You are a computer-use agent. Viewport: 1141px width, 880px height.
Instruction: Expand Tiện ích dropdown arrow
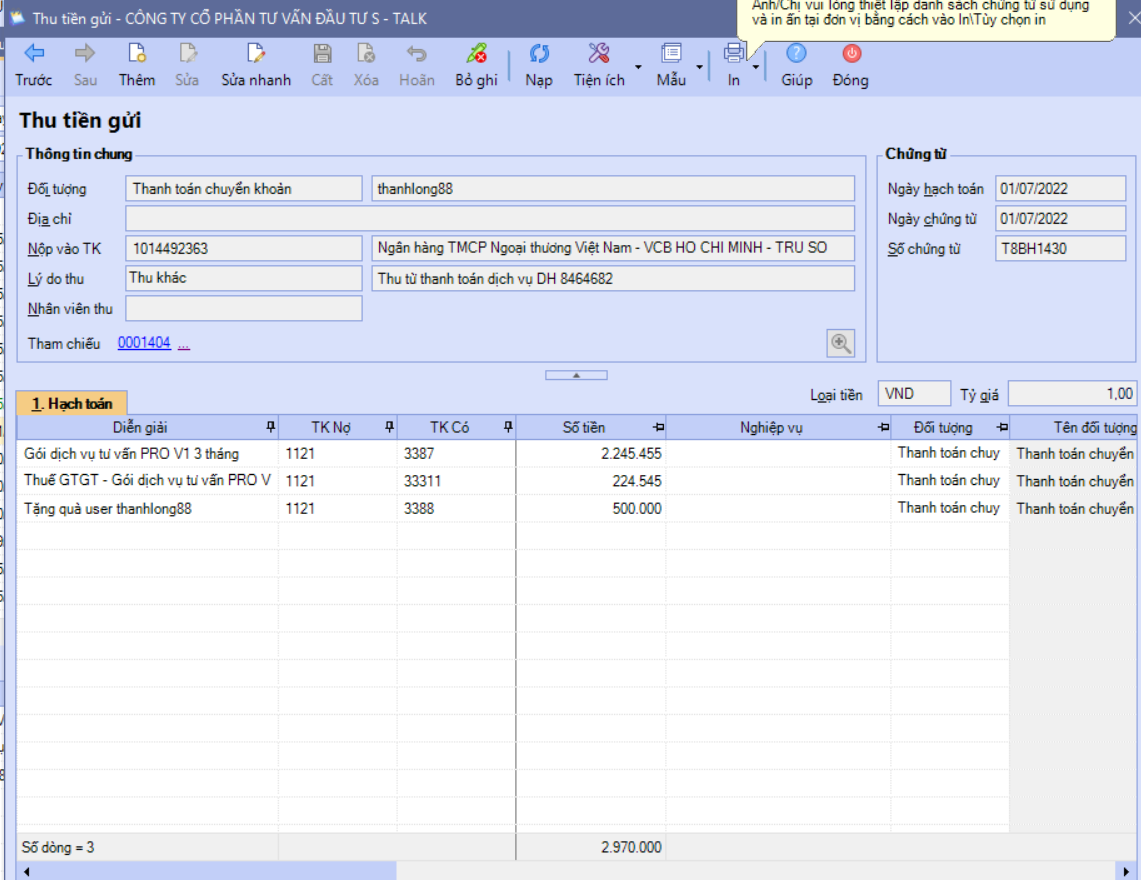[638, 67]
